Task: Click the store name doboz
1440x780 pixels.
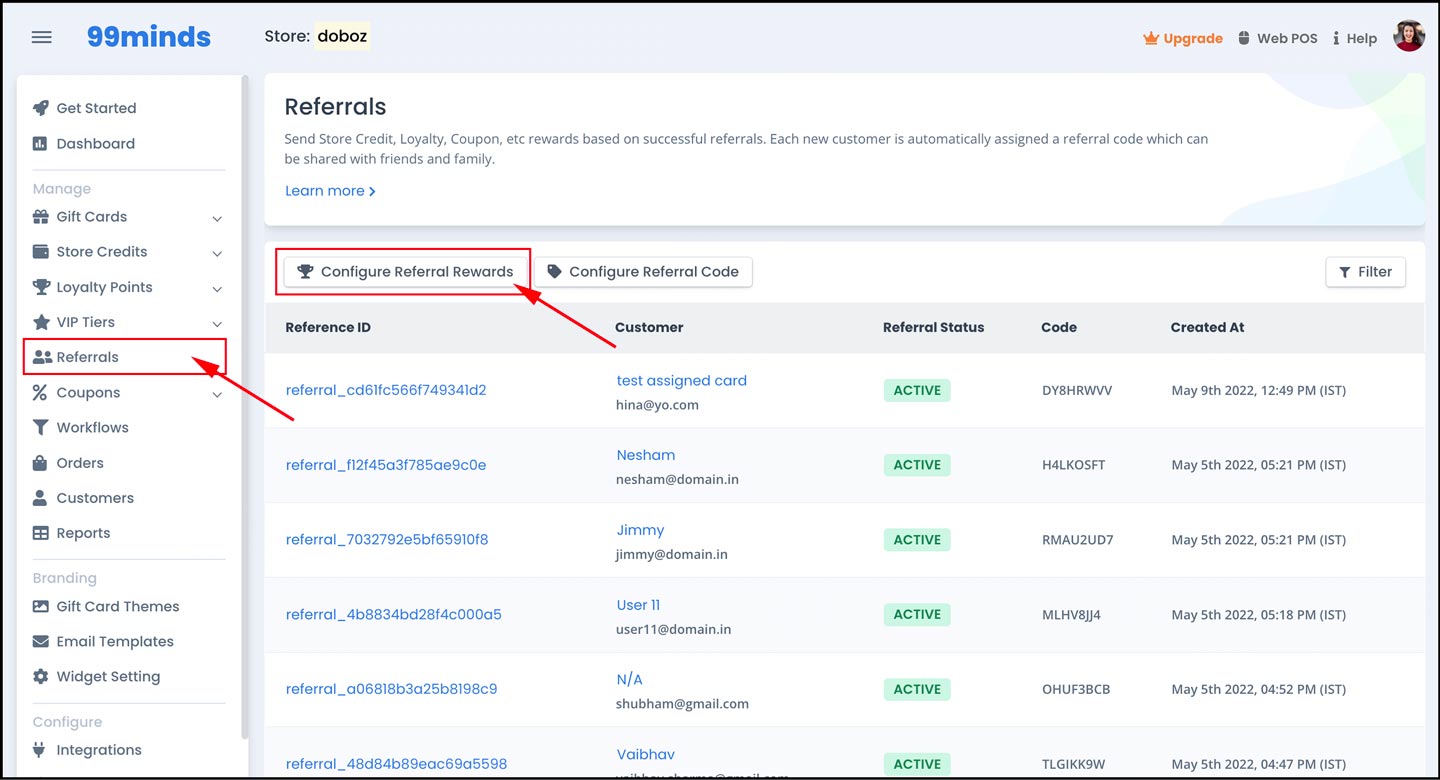Action: coord(342,36)
